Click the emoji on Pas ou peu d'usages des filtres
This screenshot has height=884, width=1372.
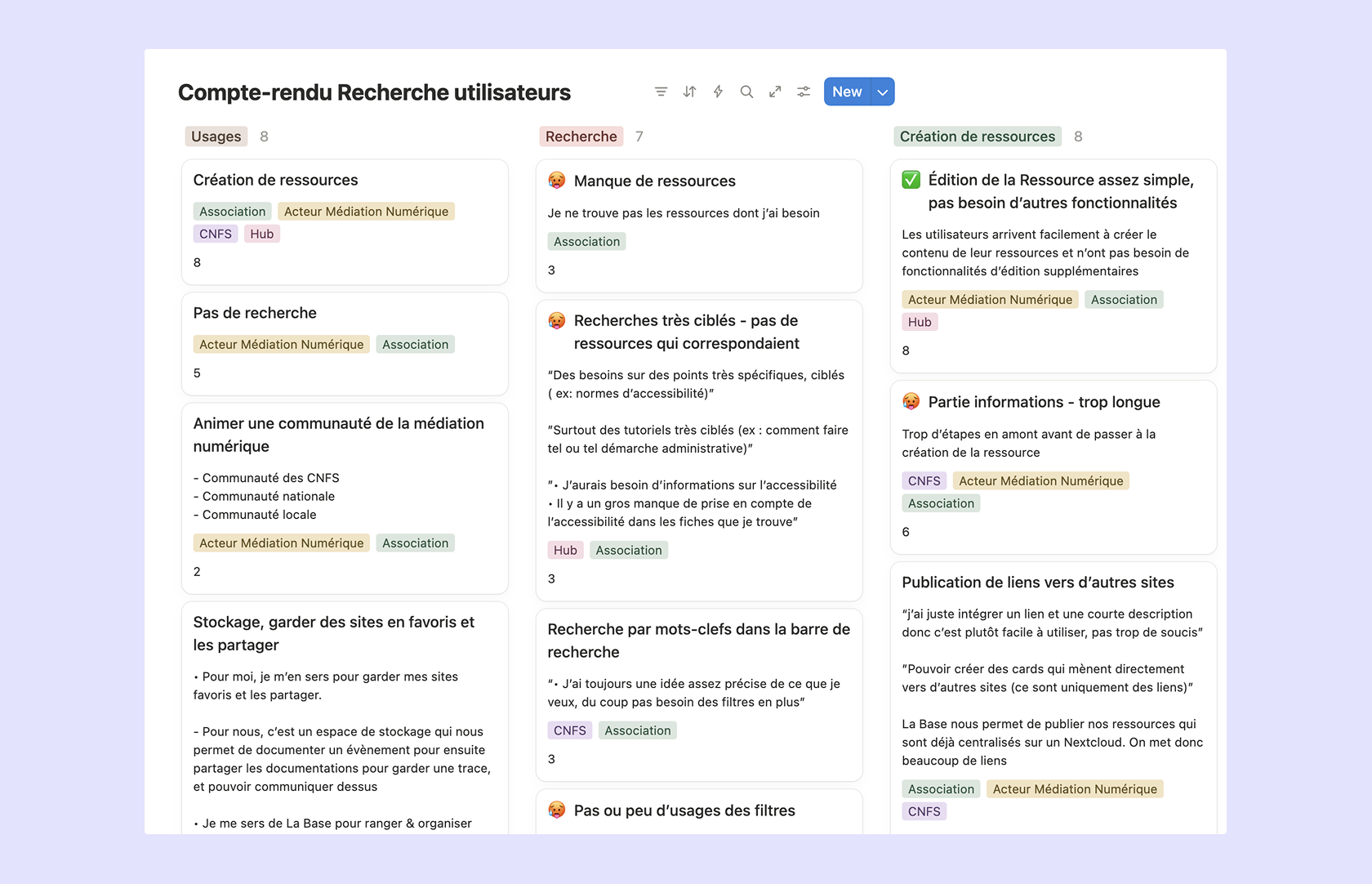[x=557, y=810]
